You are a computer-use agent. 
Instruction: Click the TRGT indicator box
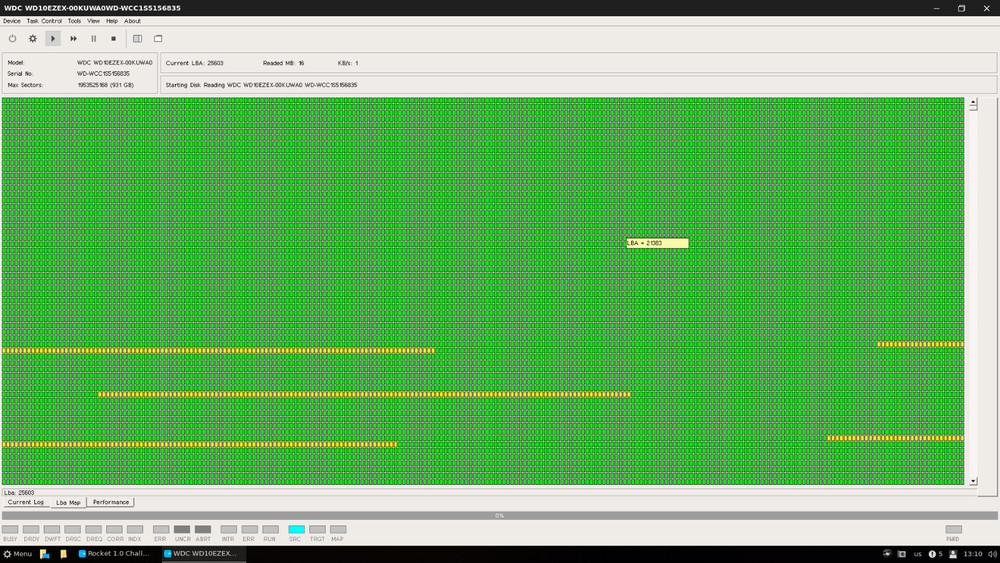tap(318, 529)
